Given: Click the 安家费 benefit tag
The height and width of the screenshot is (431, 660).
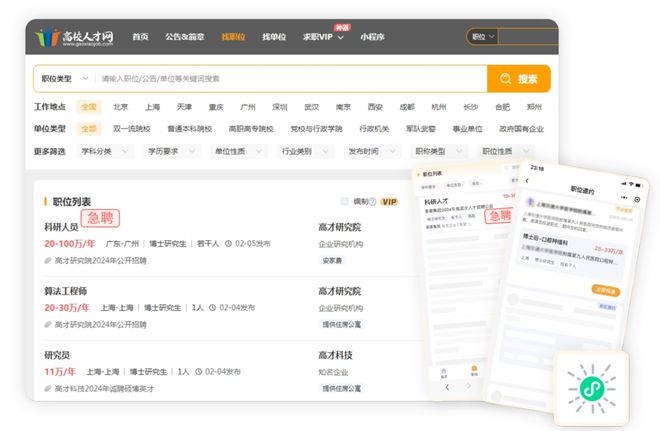Looking at the screenshot, I should coord(332,261).
